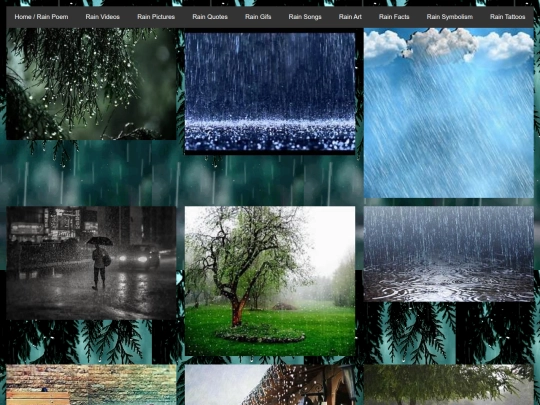
Task: Open the brick wall with bench picture
Action: 91,385
